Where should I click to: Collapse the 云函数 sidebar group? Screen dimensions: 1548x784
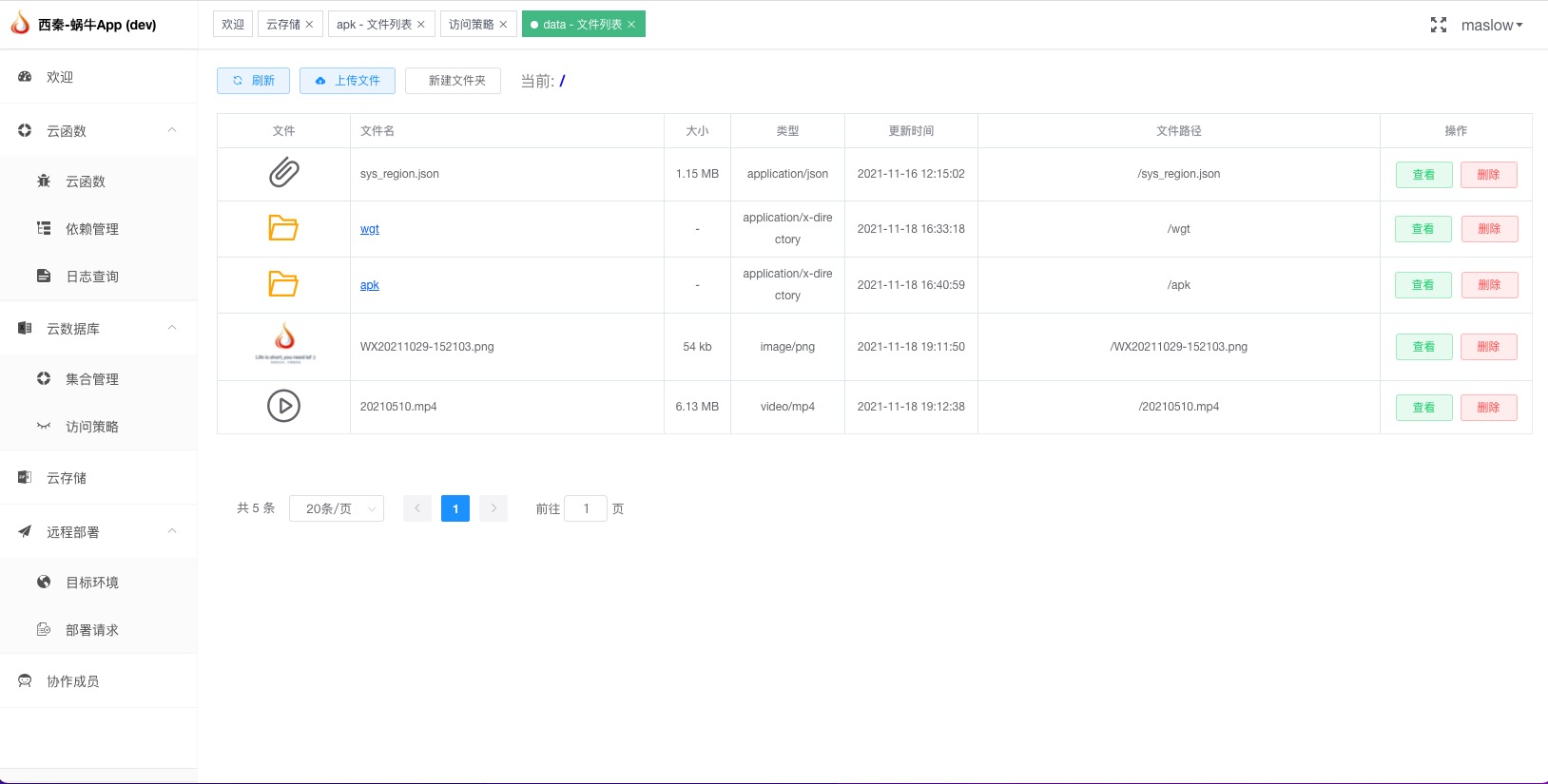click(x=172, y=130)
